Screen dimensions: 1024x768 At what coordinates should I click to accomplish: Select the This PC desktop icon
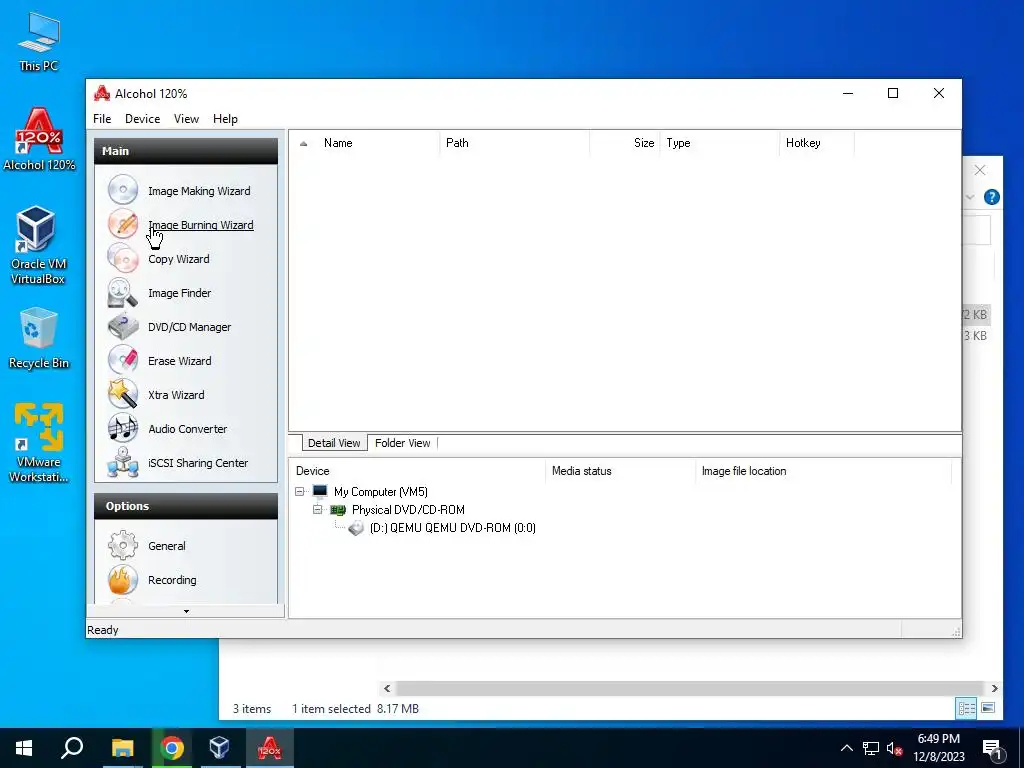tap(39, 42)
